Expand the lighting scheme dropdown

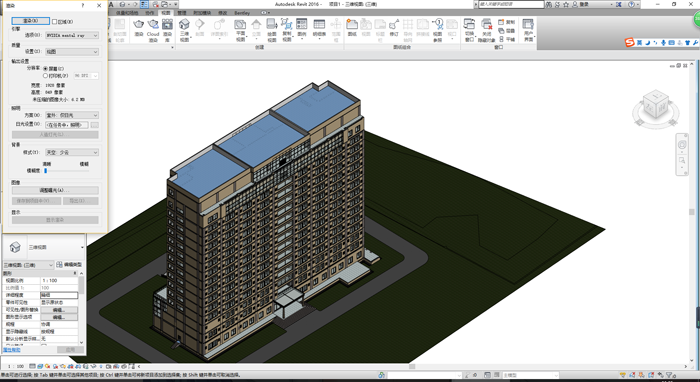pyautogui.click(x=72, y=115)
